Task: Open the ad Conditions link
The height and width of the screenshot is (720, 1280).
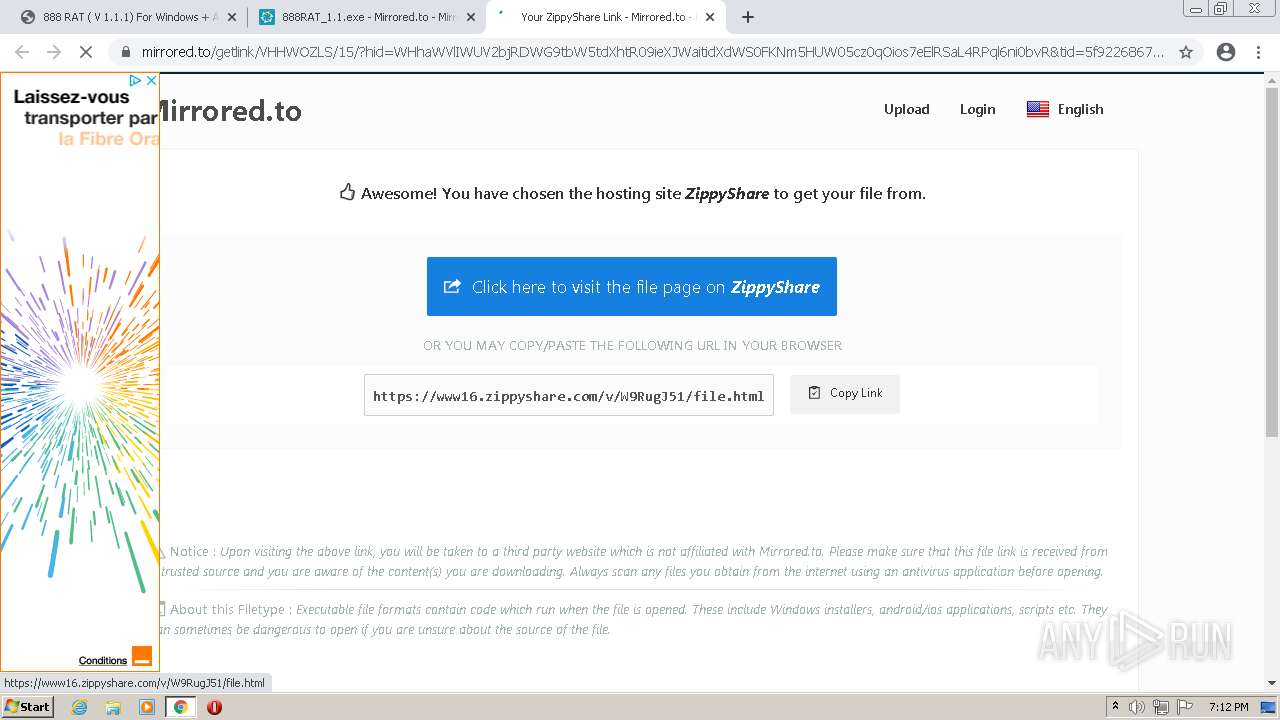Action: pyautogui.click(x=103, y=660)
